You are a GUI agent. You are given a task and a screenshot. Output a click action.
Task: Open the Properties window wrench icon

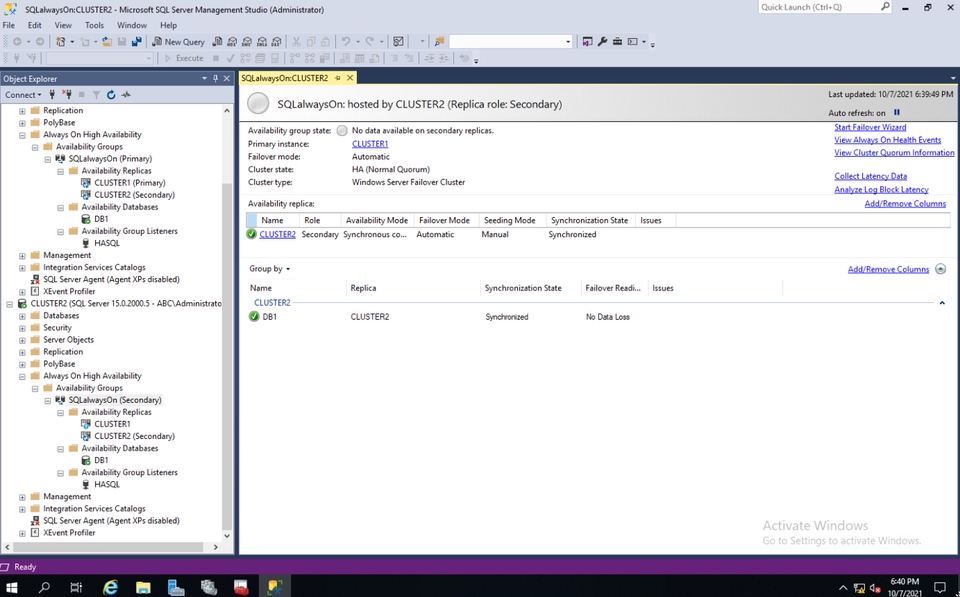click(x=602, y=42)
